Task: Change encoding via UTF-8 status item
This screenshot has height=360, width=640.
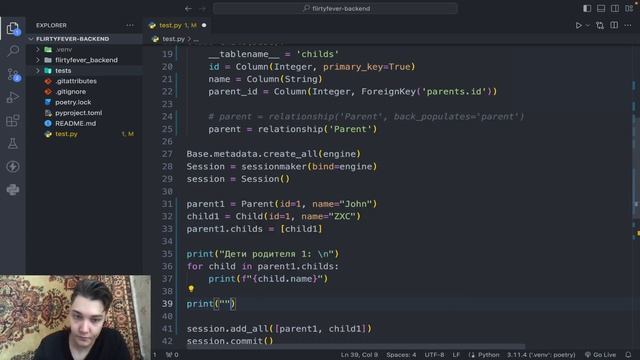Action: tap(434, 355)
